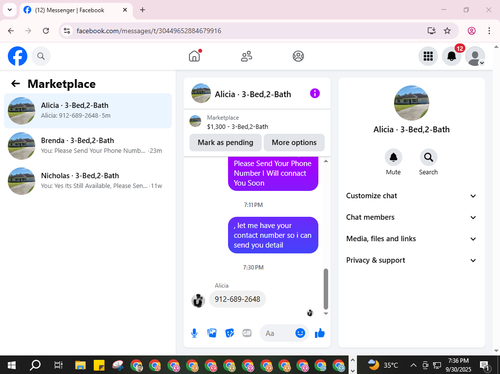This screenshot has height=374, width=500.
Task: Open the Alicia 3-Bed,2-Bath conversation
Action: tap(88, 110)
